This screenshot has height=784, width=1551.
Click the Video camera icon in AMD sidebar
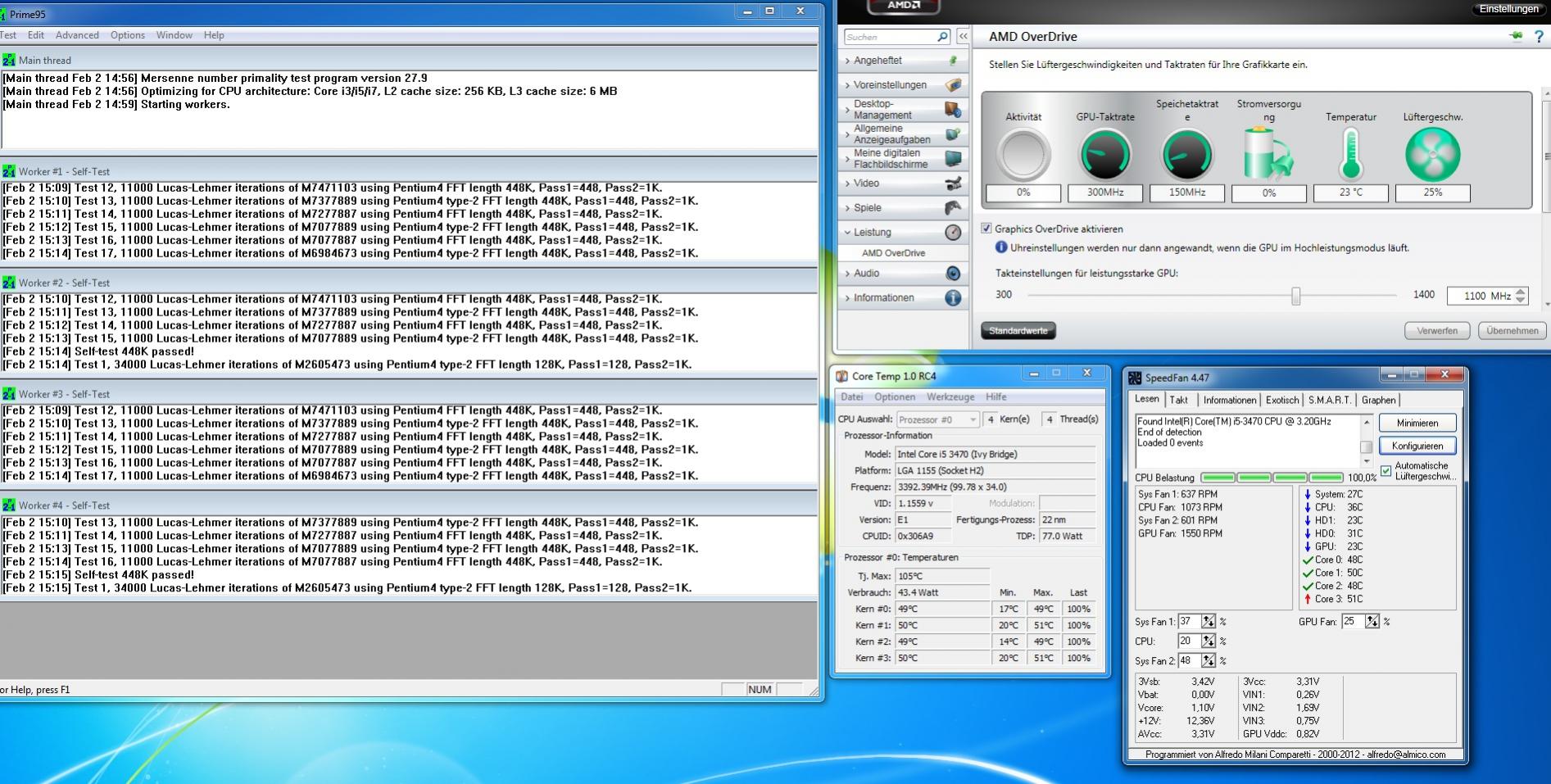tap(953, 183)
